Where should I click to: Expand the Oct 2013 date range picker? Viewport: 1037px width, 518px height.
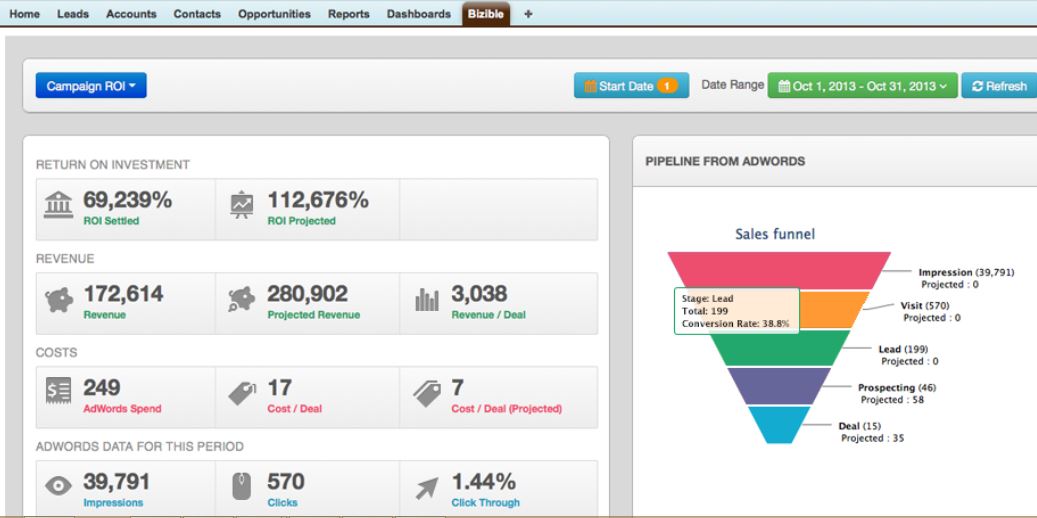pos(863,87)
